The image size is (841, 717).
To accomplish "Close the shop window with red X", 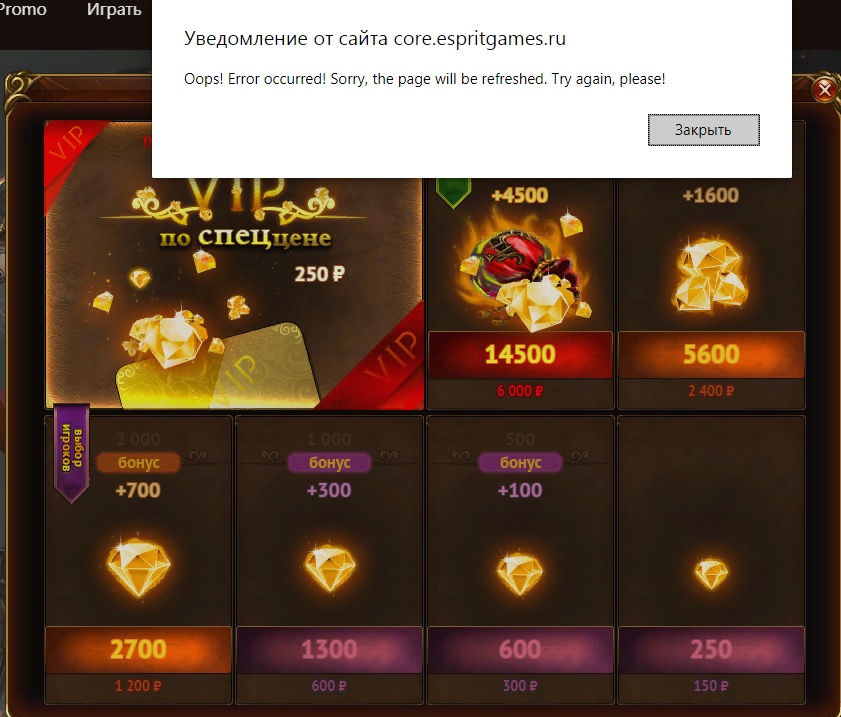I will pos(824,89).
